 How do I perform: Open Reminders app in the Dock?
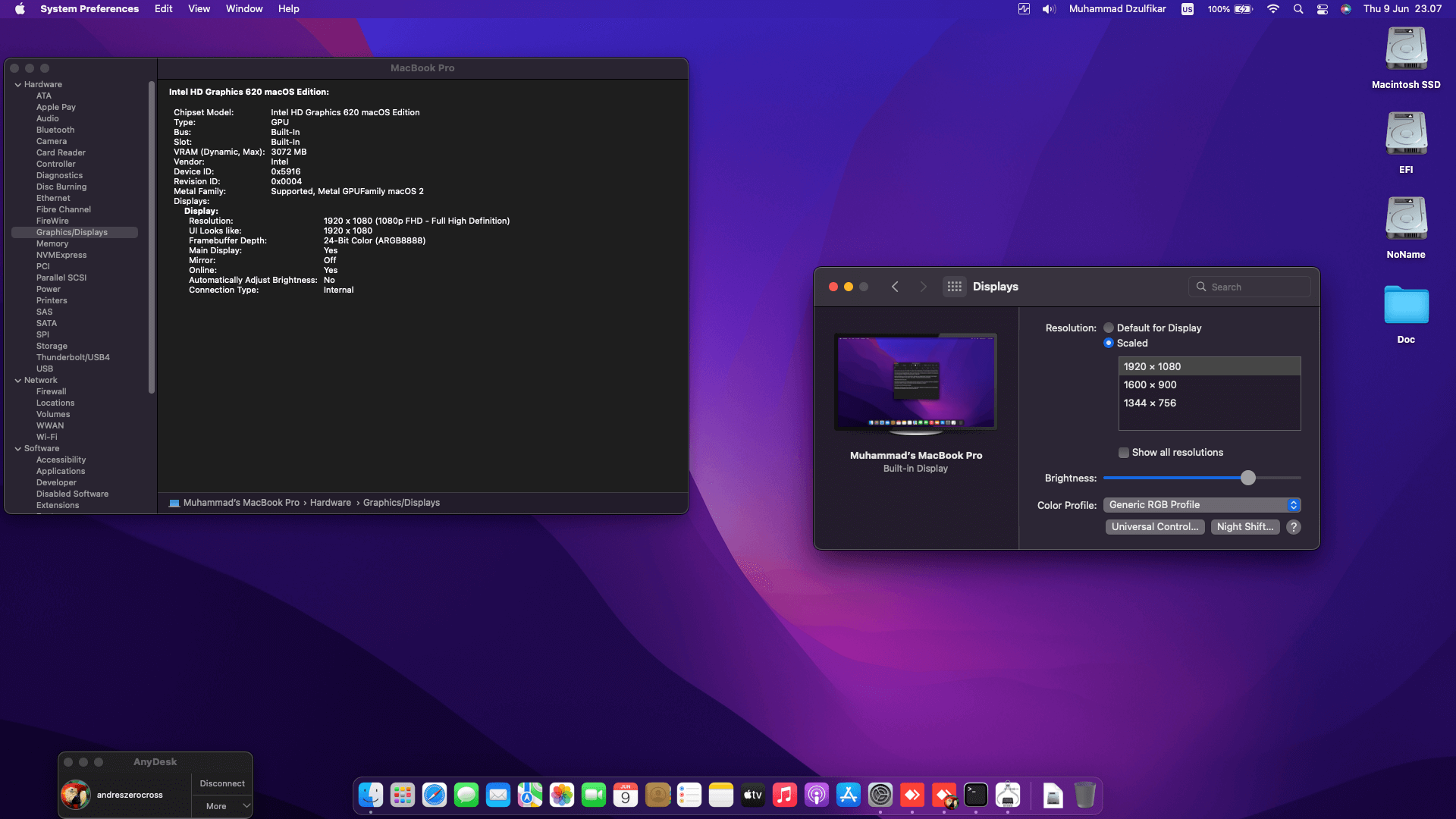(689, 795)
